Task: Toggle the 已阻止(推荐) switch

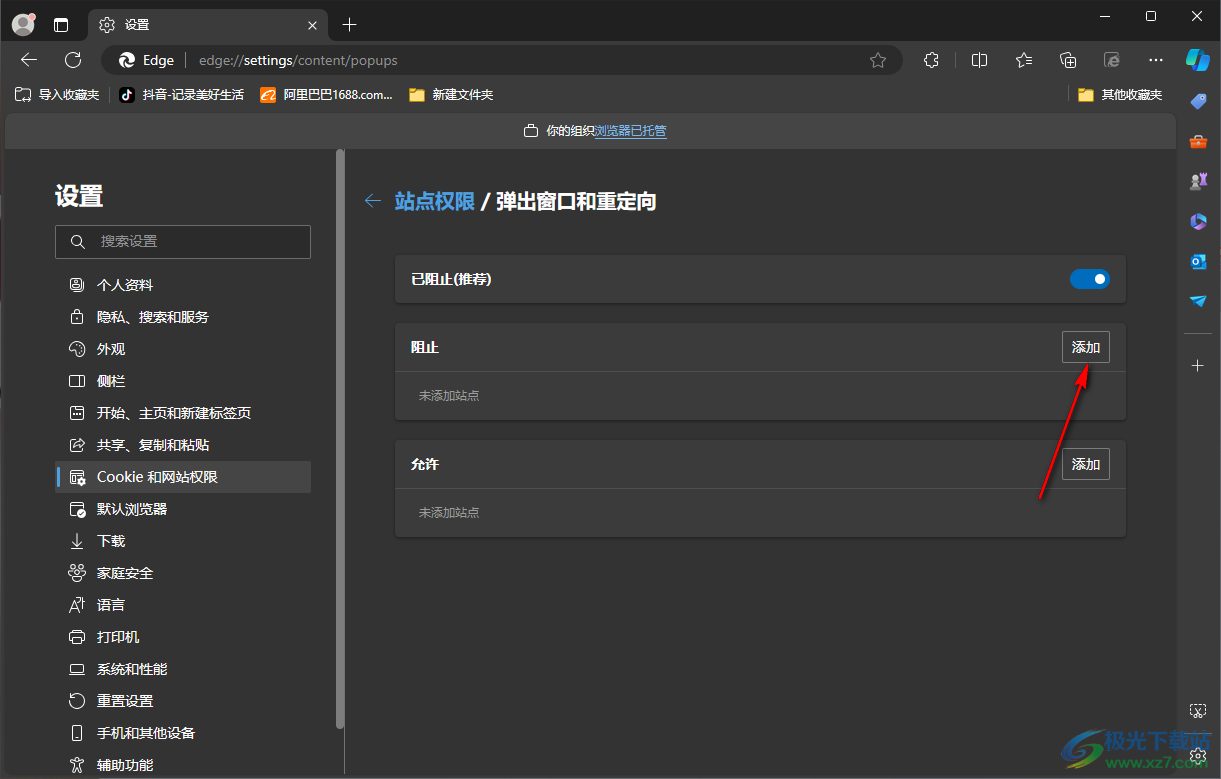Action: pos(1090,279)
